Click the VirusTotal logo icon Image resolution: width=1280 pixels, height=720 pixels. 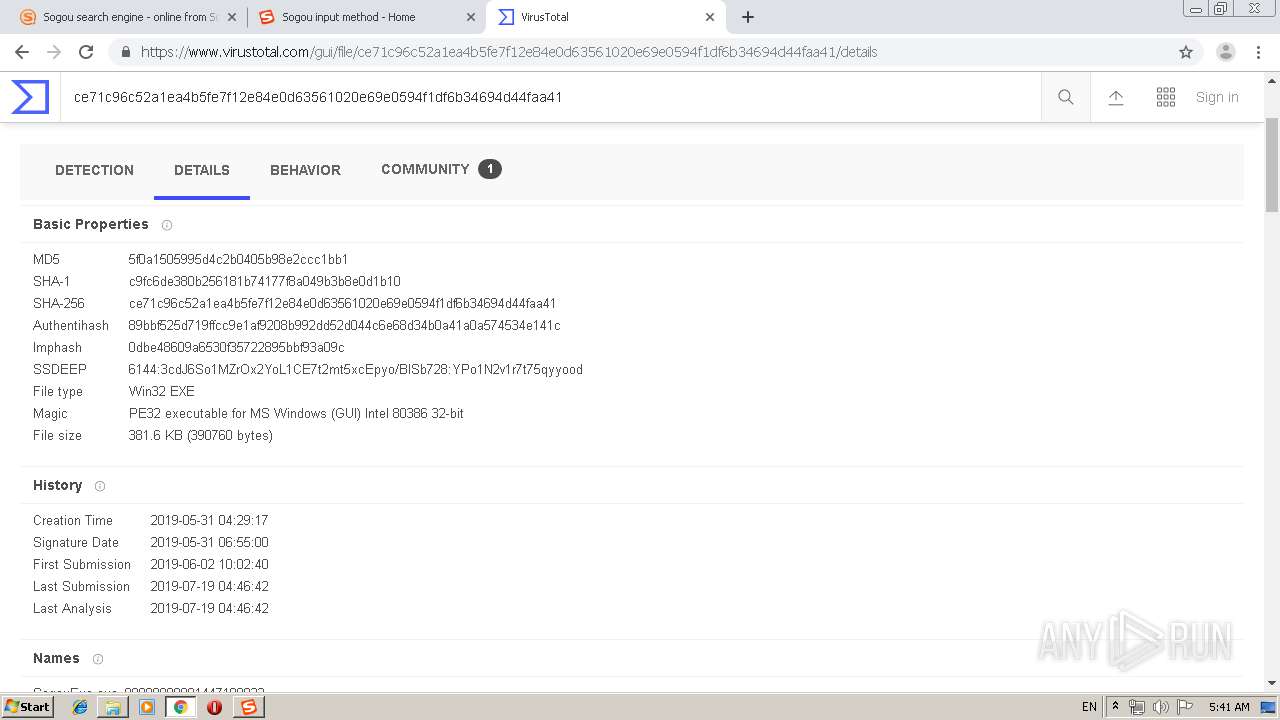coord(30,97)
